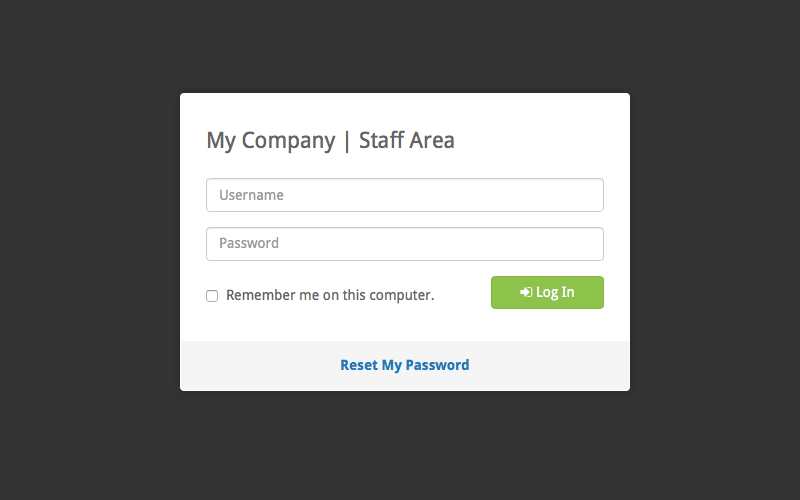Image resolution: width=800 pixels, height=500 pixels.
Task: Select the 'Username' placeholder text
Action: [x=251, y=195]
